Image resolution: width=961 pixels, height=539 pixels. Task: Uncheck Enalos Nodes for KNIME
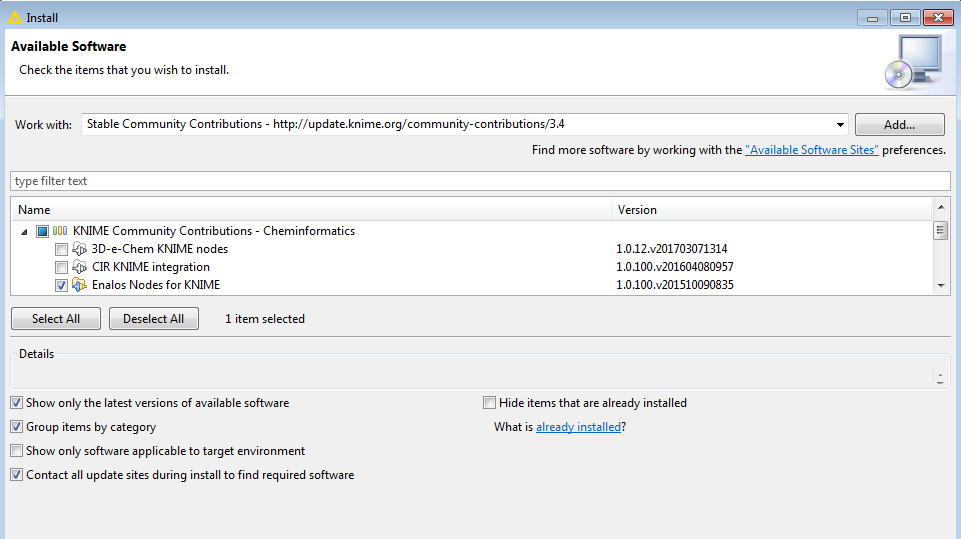pyautogui.click(x=61, y=285)
